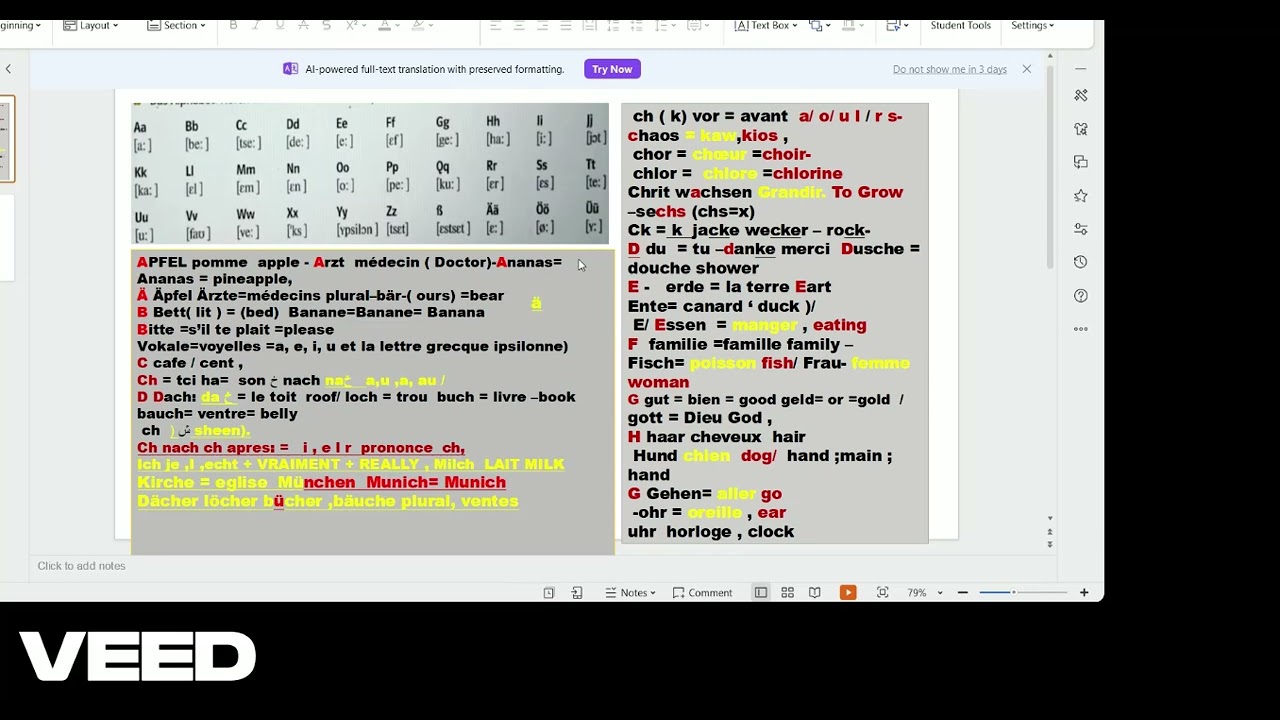Click text highlight color pen
Viewport: 1280px width, 720px height.
pyautogui.click(x=418, y=25)
